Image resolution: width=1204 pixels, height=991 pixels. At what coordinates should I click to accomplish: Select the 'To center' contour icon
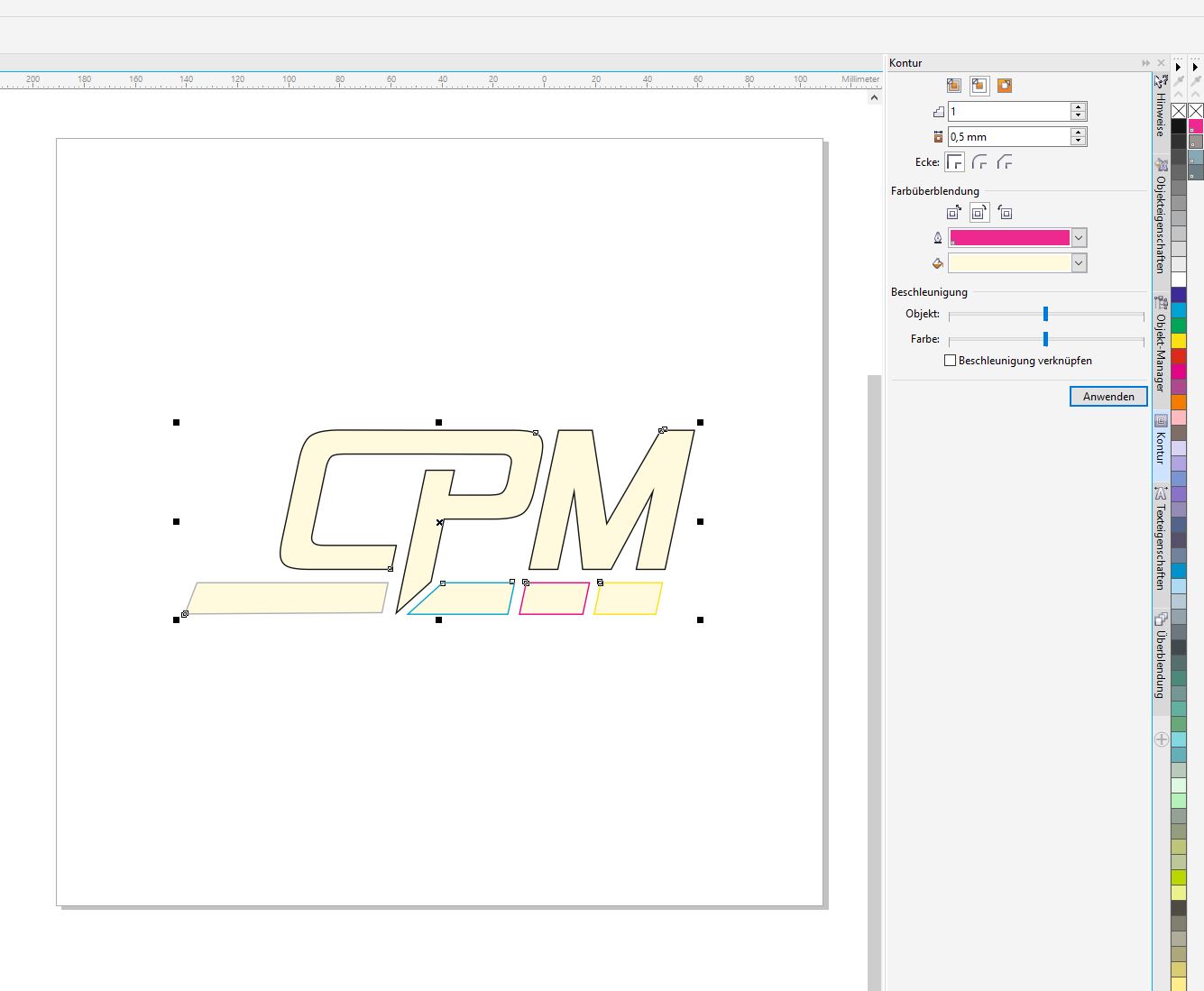tap(954, 86)
